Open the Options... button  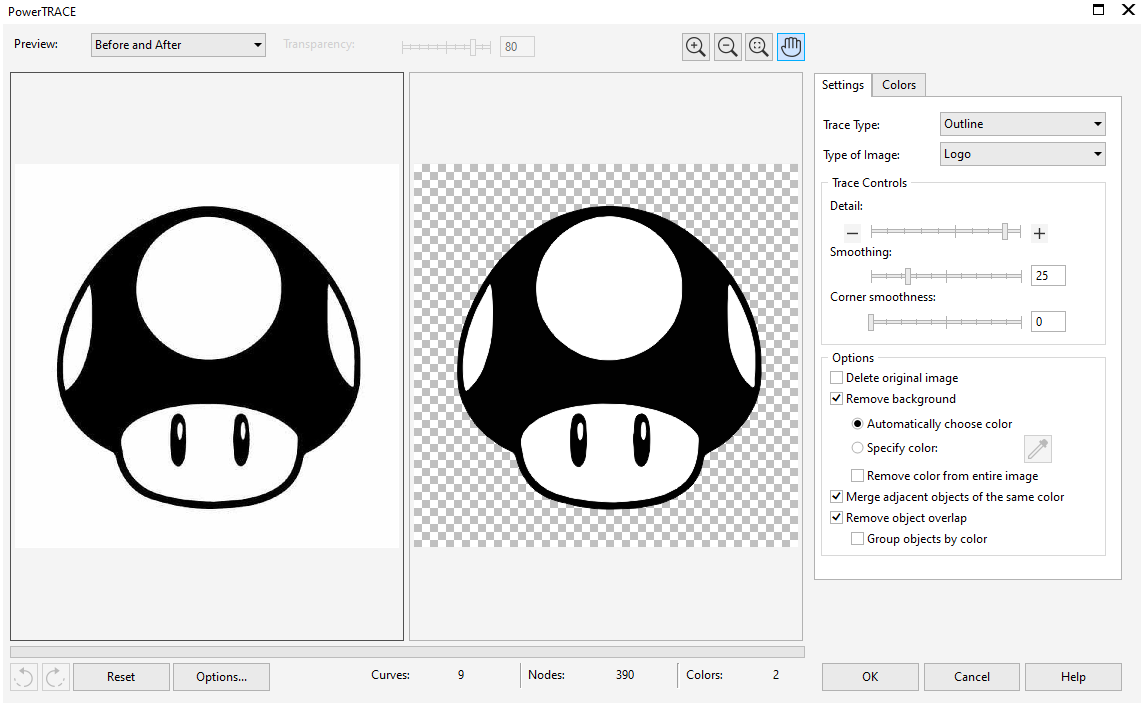[x=221, y=677]
